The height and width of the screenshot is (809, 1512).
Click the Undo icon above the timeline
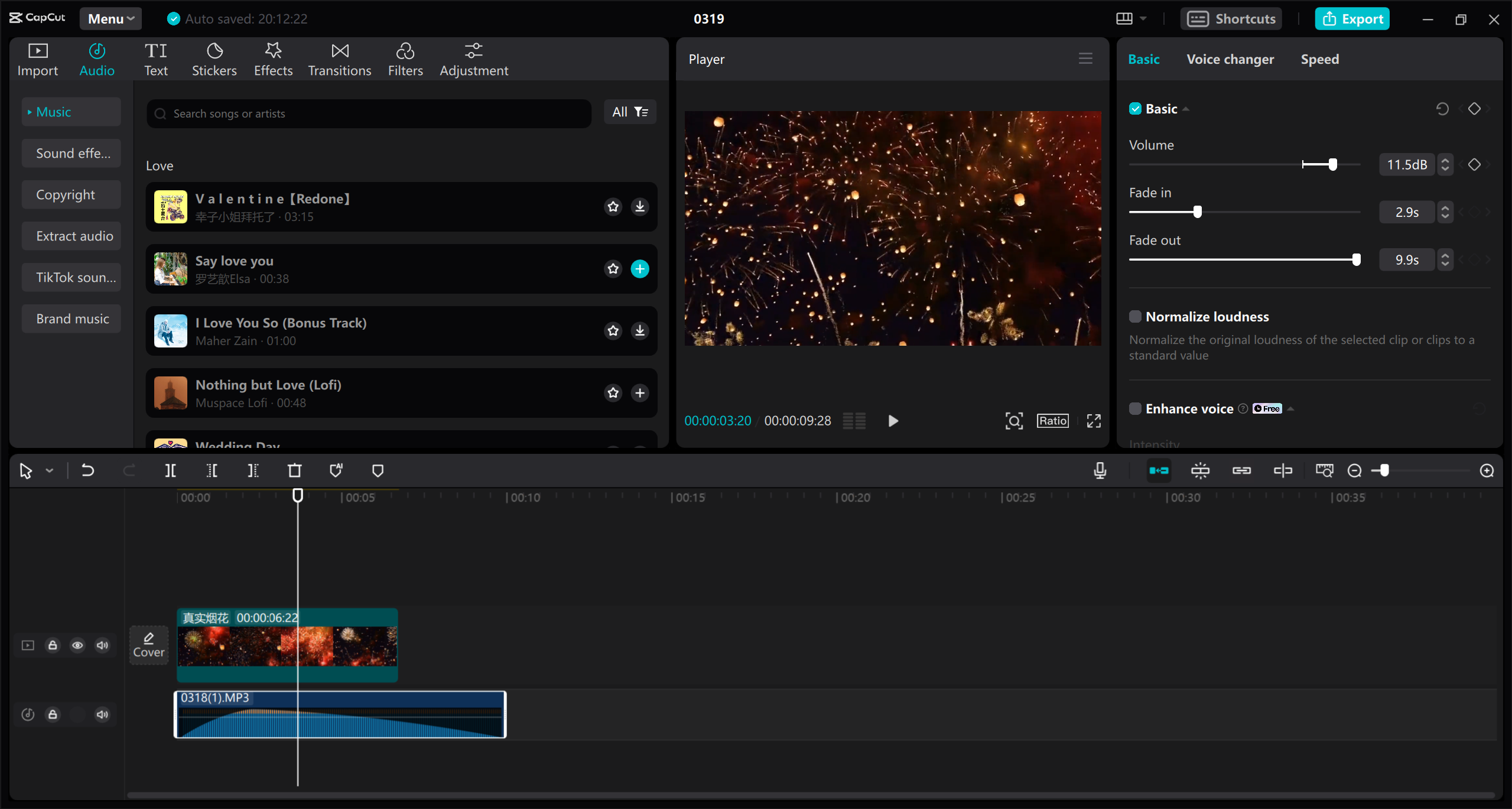(87, 470)
